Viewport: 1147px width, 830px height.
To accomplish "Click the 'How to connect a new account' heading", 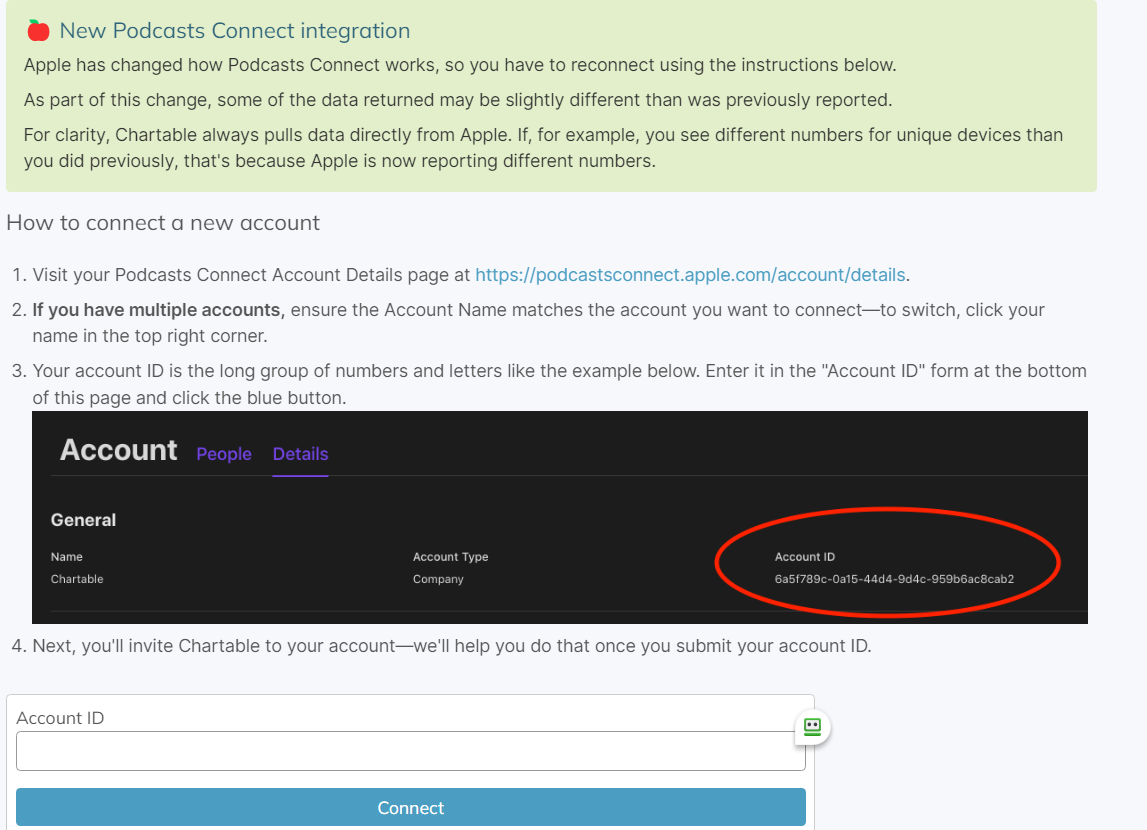I will [163, 222].
